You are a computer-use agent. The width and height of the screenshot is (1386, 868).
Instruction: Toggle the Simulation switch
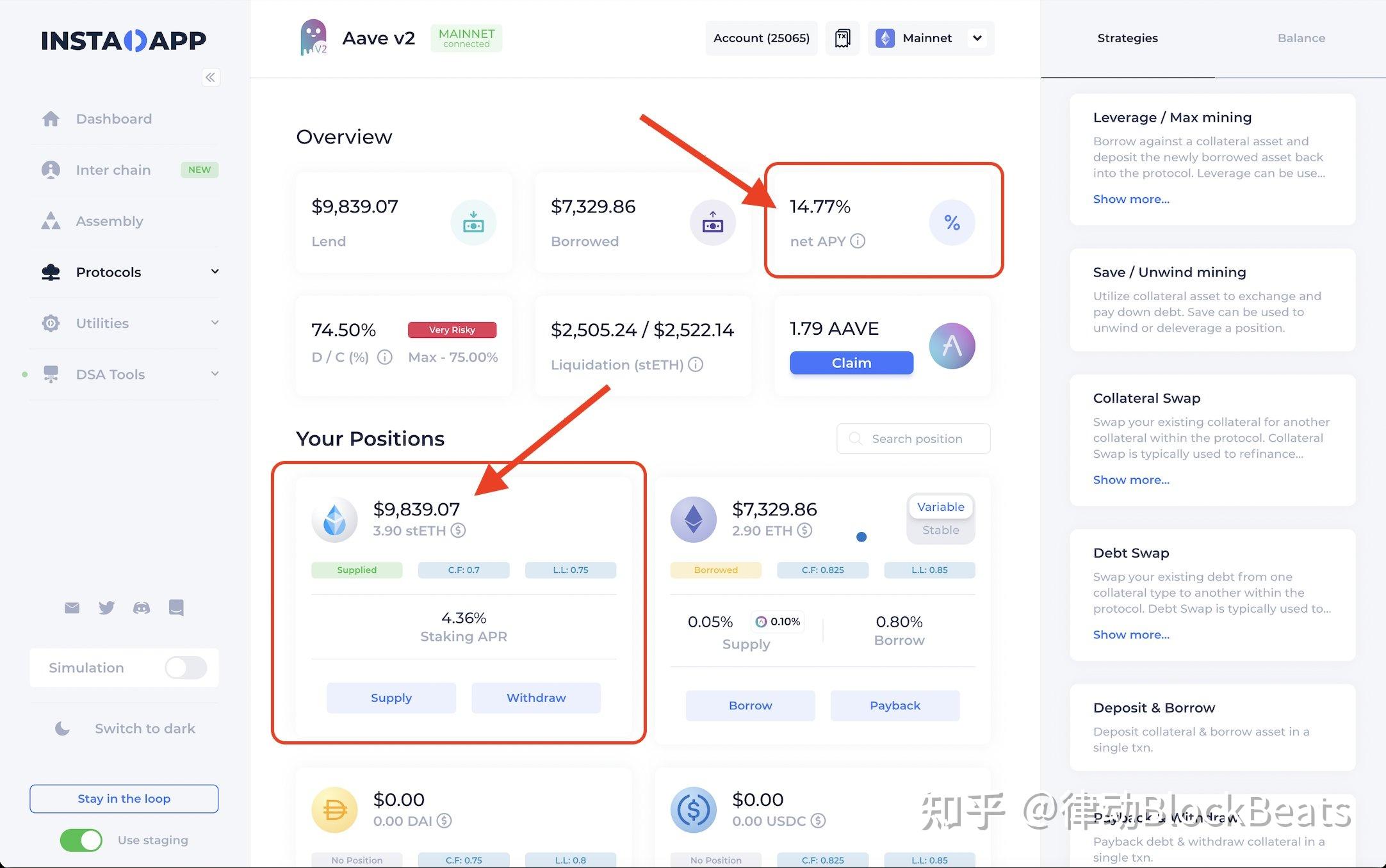tap(186, 667)
